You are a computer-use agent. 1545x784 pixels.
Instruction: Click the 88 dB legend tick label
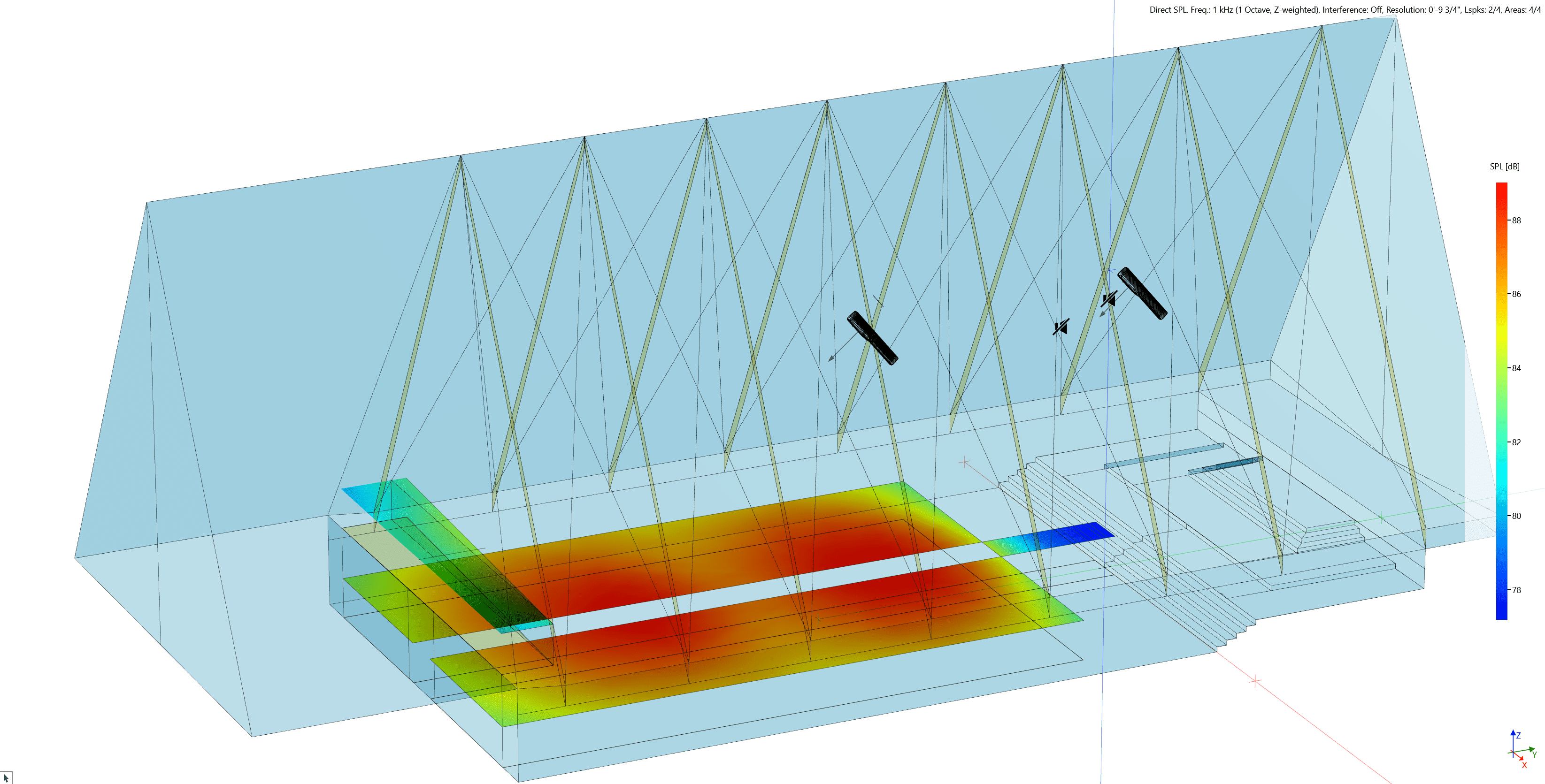[x=1516, y=221]
